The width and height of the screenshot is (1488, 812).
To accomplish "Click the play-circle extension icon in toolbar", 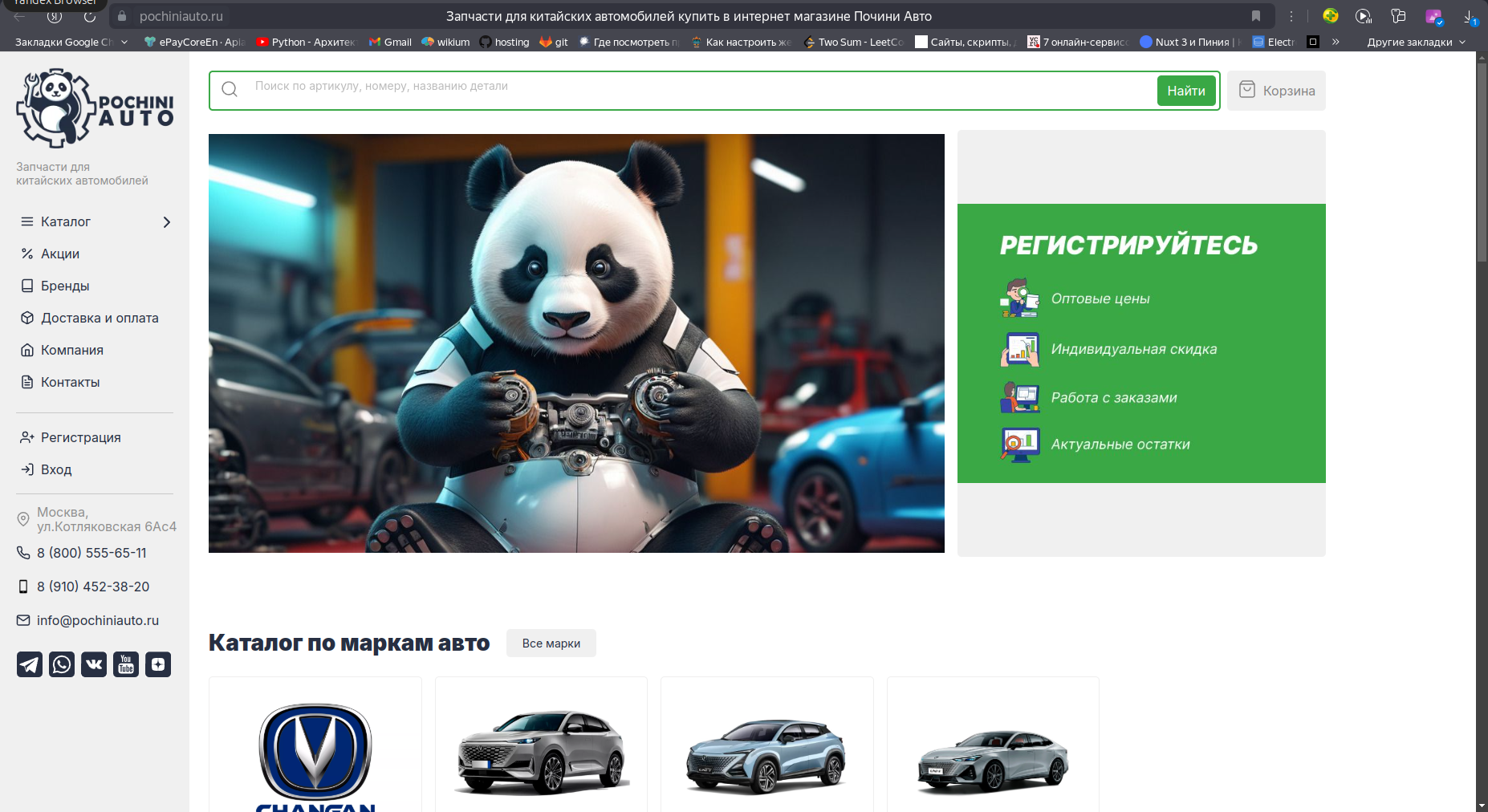I will (x=1364, y=16).
